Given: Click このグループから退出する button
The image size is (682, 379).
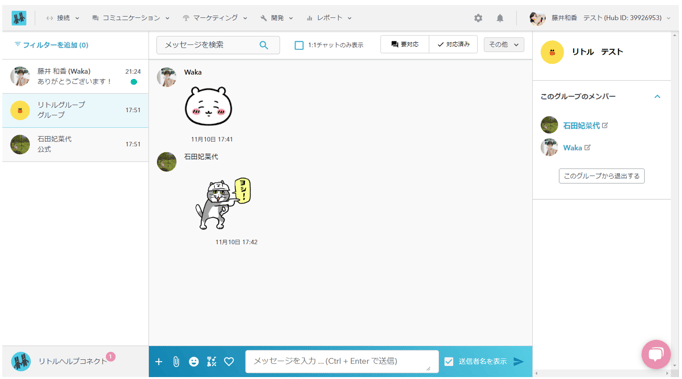Looking at the screenshot, I should tap(602, 176).
